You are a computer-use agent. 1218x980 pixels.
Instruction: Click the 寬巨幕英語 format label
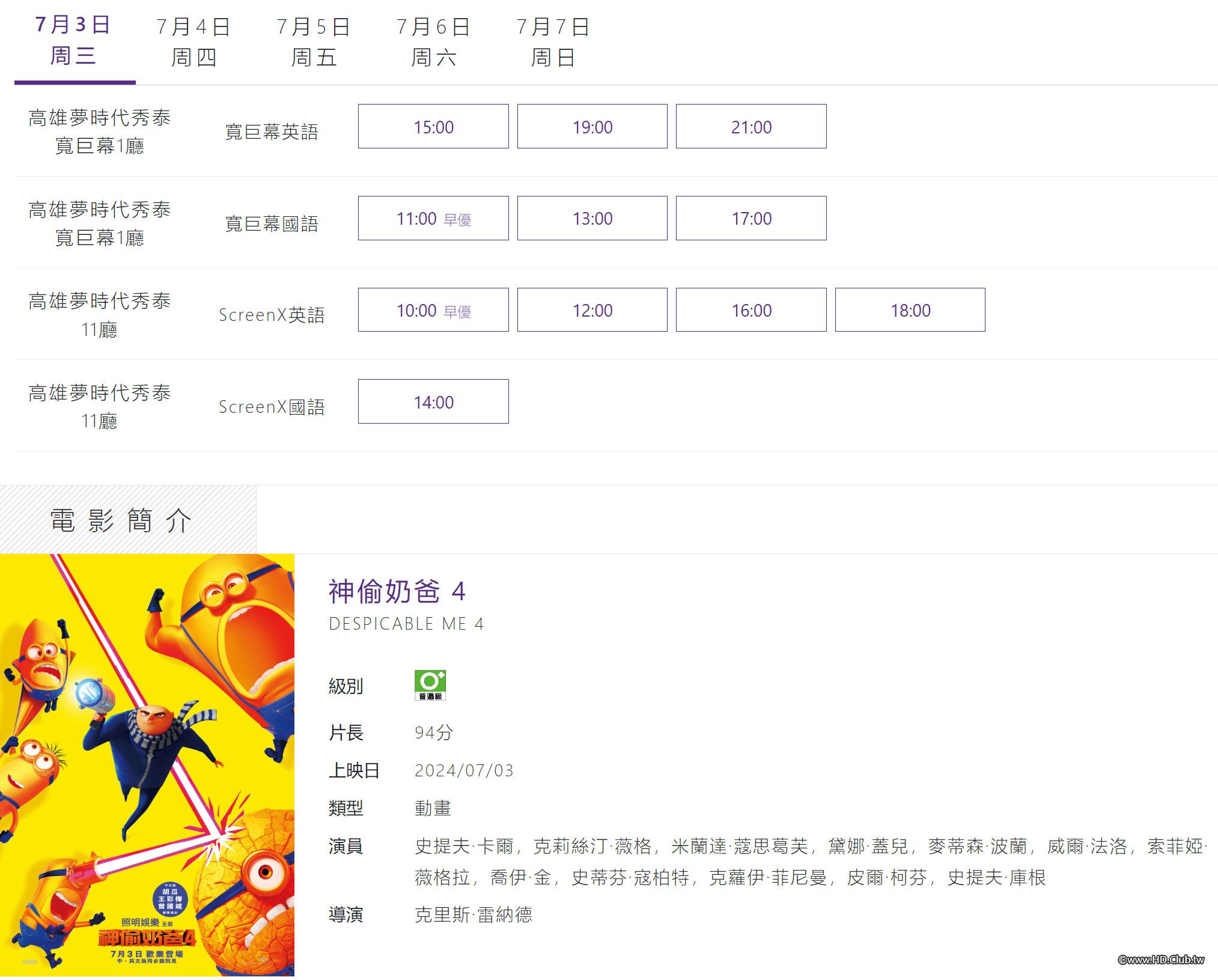[272, 132]
